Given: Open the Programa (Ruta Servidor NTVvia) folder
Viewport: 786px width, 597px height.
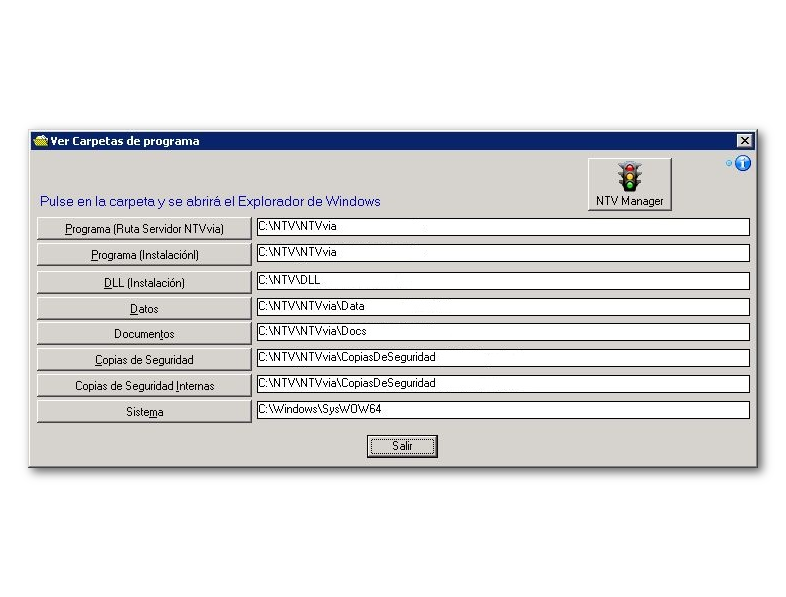Looking at the screenshot, I should pyautogui.click(x=144, y=229).
